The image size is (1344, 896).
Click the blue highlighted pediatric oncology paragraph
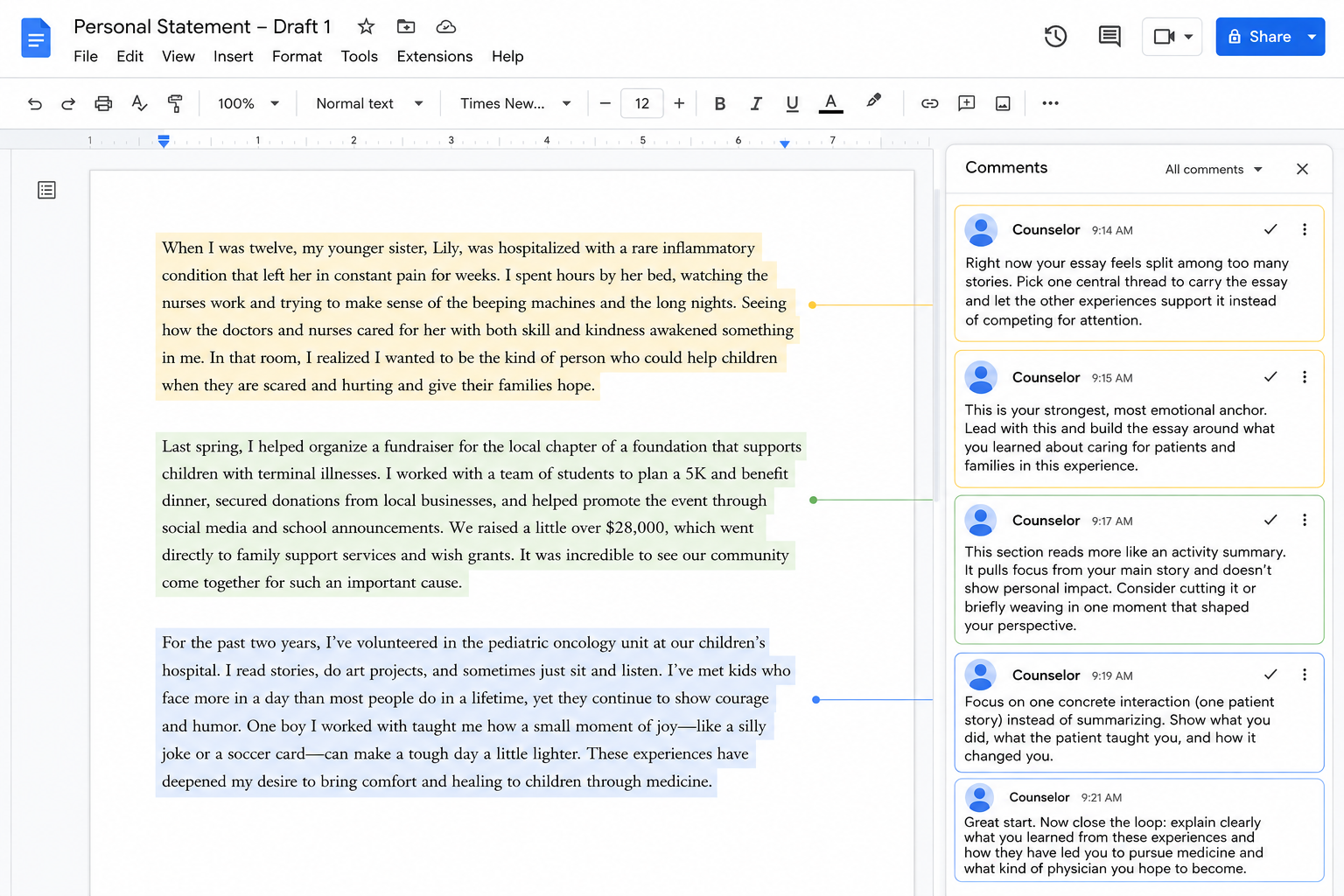[475, 711]
